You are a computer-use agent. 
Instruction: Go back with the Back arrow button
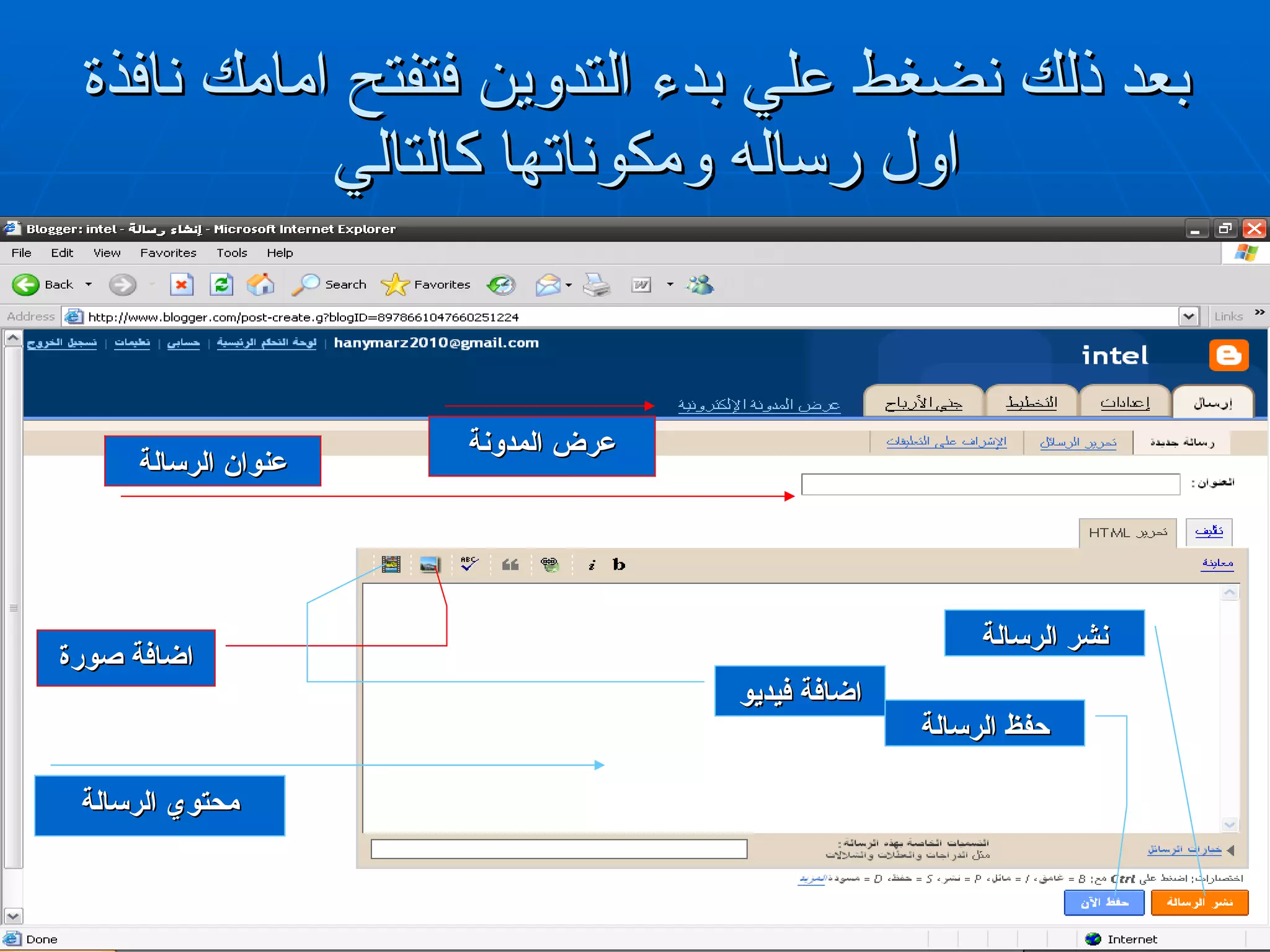click(26, 284)
